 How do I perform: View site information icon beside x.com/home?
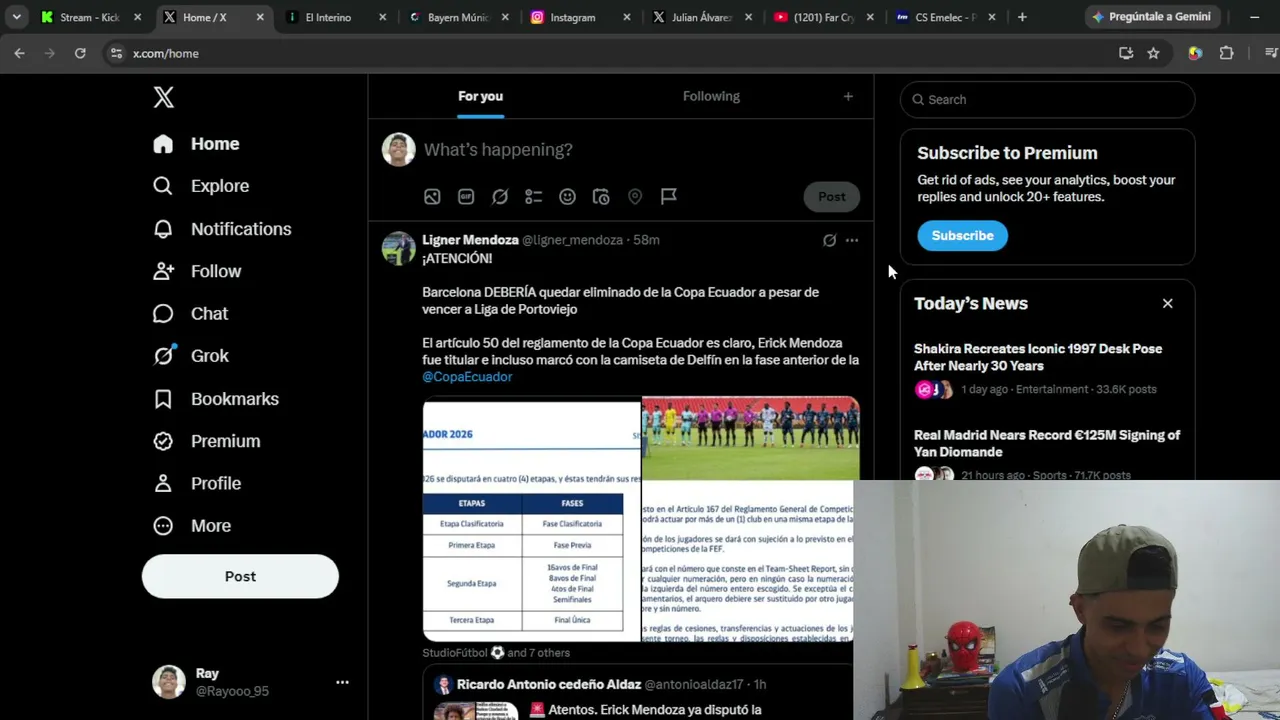pyautogui.click(x=116, y=53)
